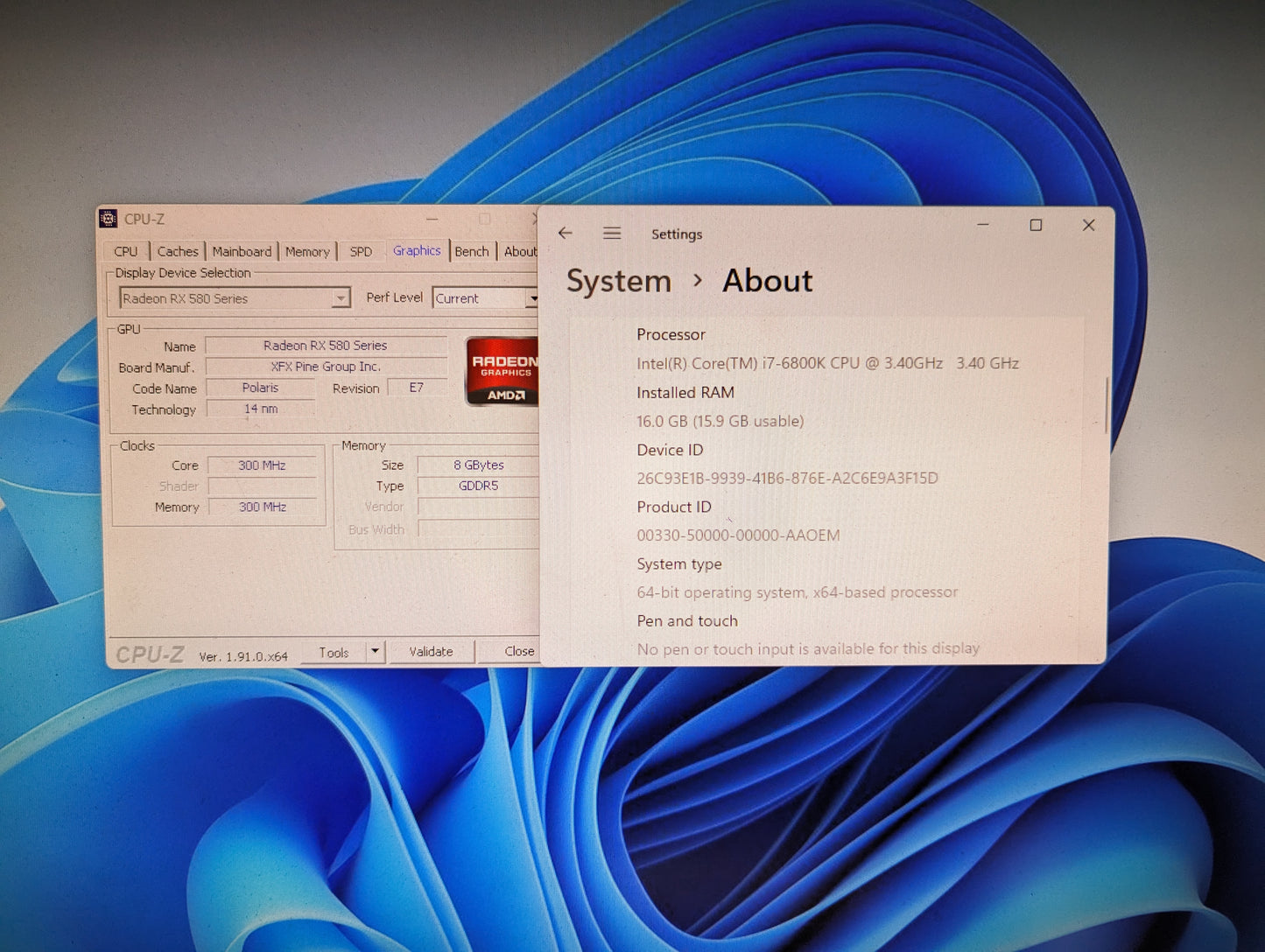The width and height of the screenshot is (1265, 952).
Task: Open the Bench tab
Action: point(472,252)
